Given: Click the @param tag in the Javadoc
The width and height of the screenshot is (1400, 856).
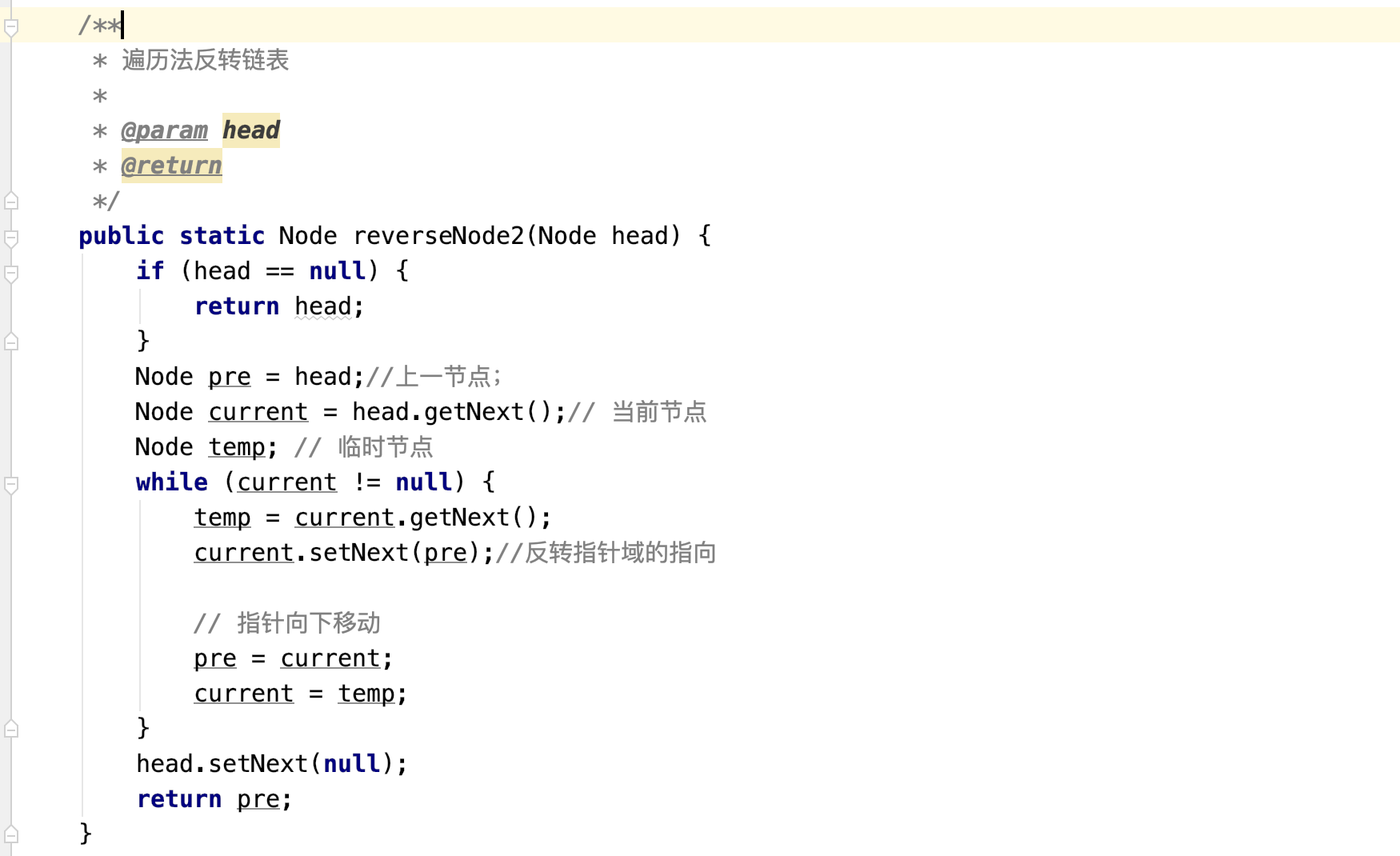Looking at the screenshot, I should click(x=164, y=130).
